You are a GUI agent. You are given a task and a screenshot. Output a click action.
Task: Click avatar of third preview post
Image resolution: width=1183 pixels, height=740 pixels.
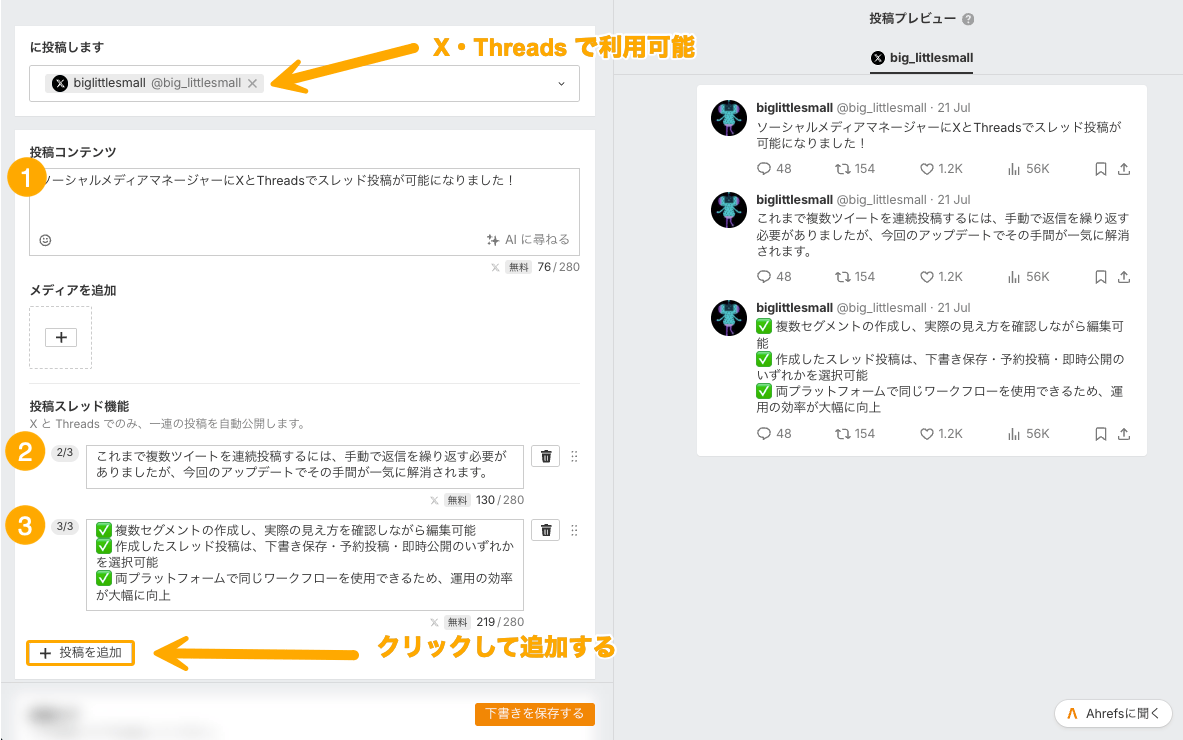click(729, 318)
